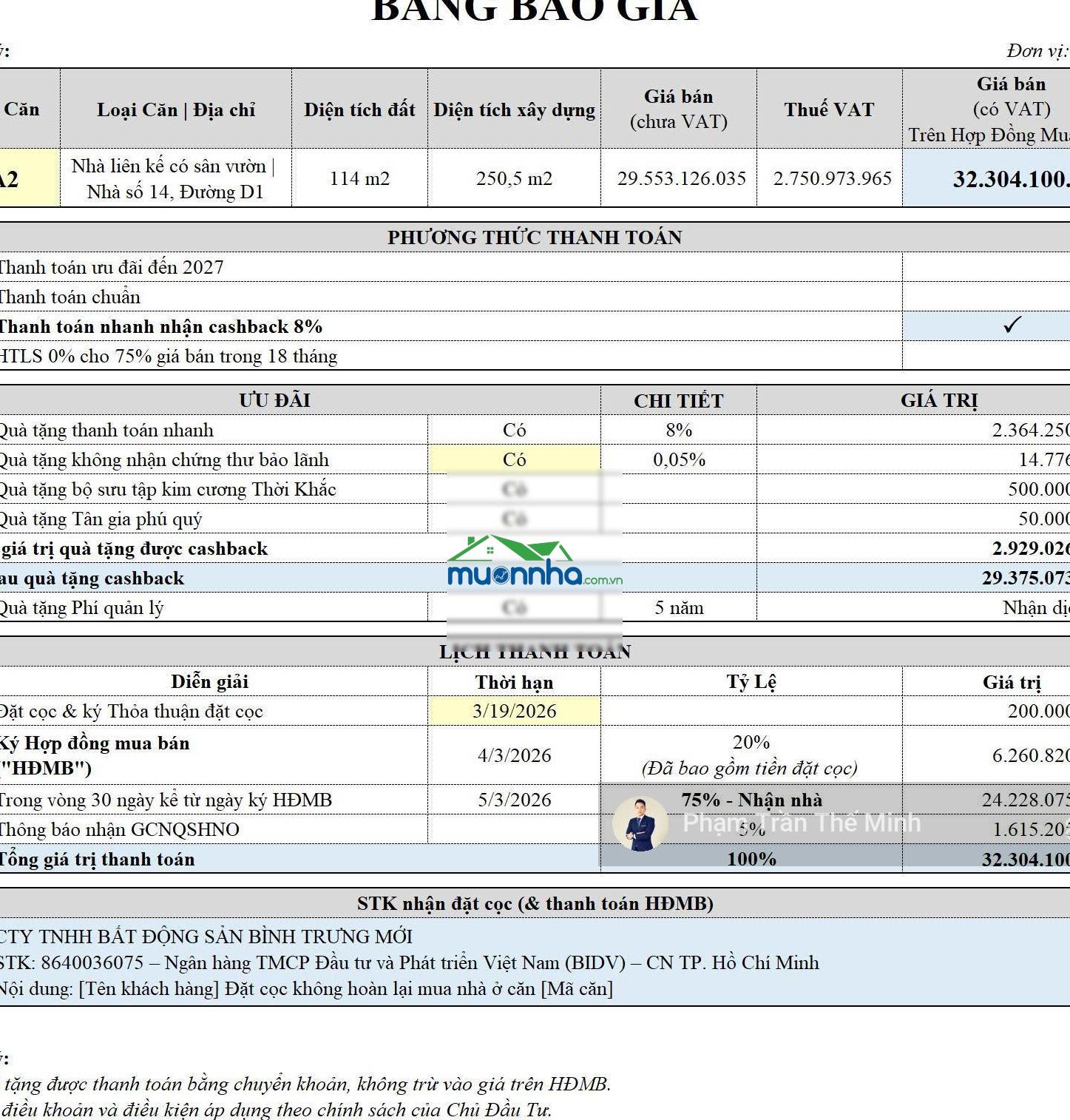Screen dimensions: 1070x1120
Task: Select the '8%' detail cell
Action: tap(678, 430)
